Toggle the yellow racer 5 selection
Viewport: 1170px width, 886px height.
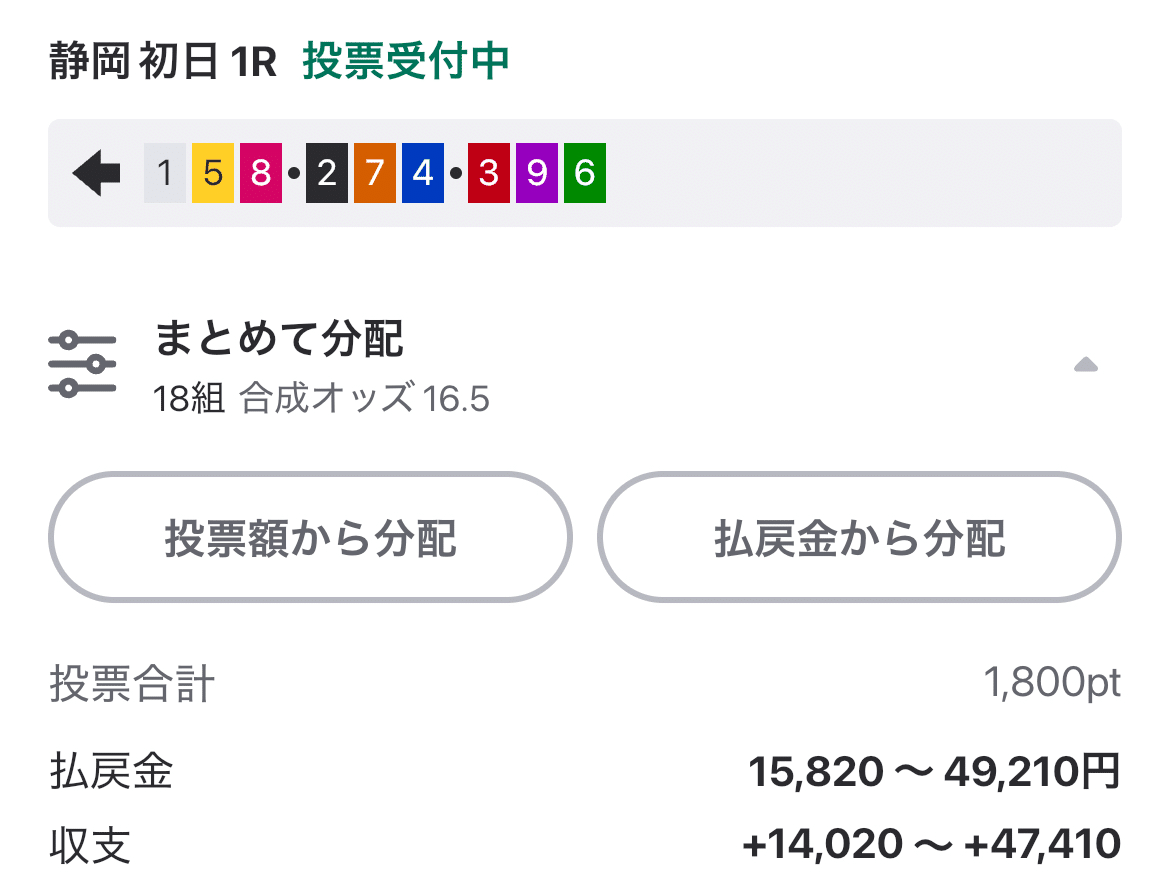[x=211, y=172]
